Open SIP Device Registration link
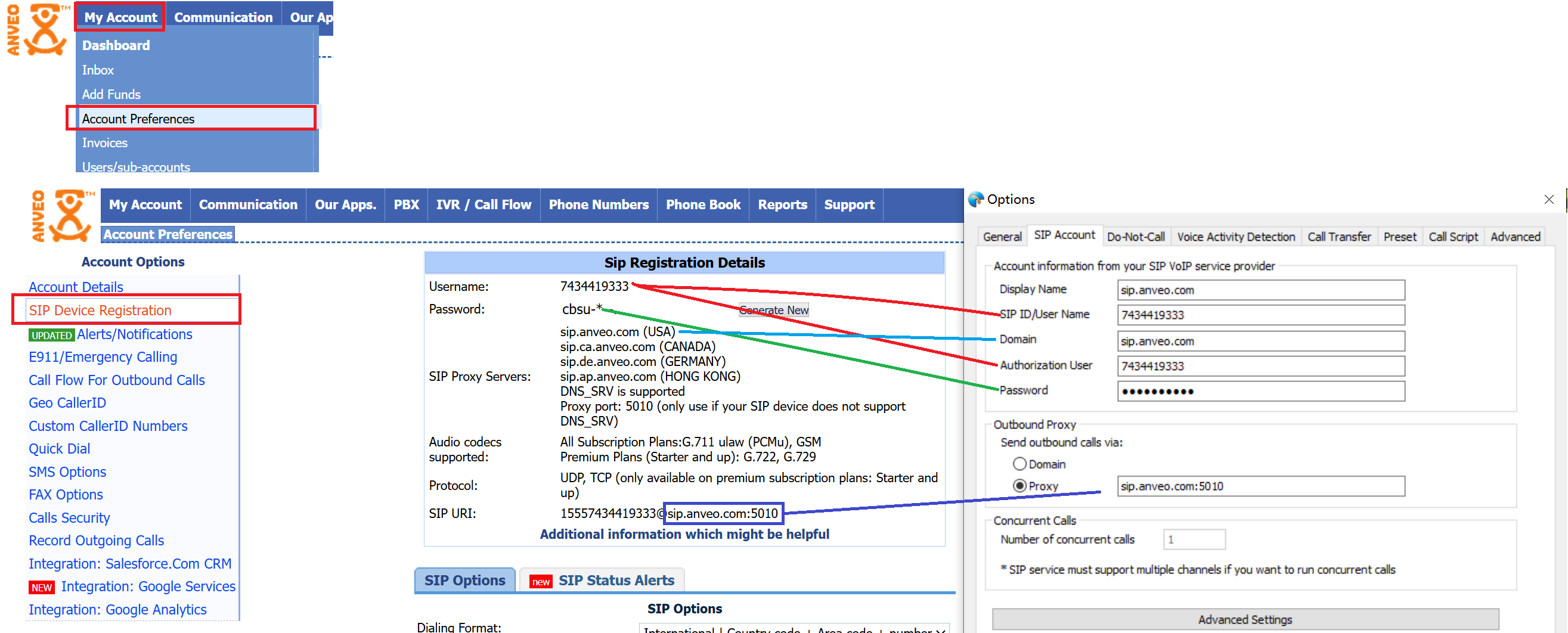This screenshot has width=1568, height=633. (100, 311)
